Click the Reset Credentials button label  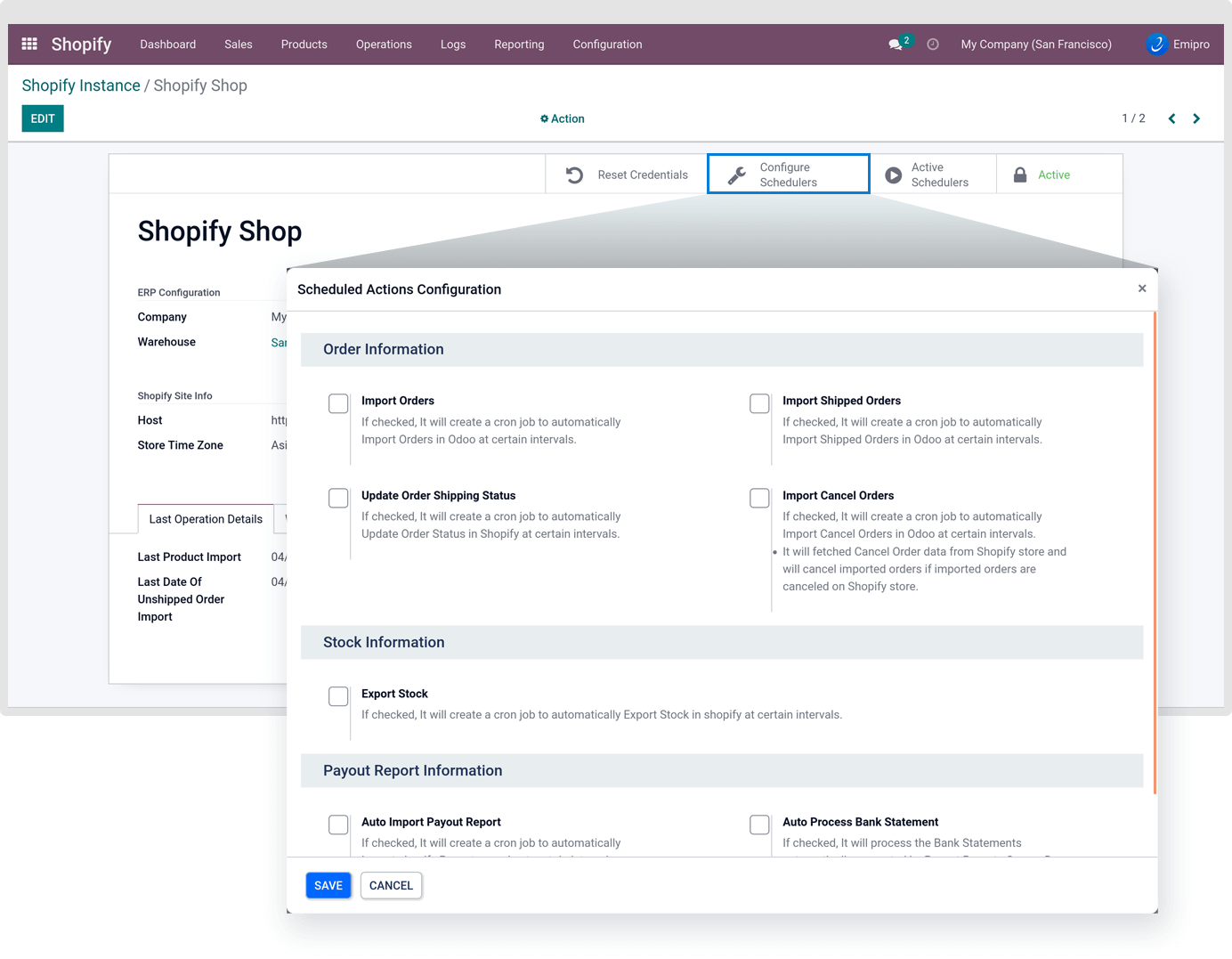pyautogui.click(x=643, y=175)
